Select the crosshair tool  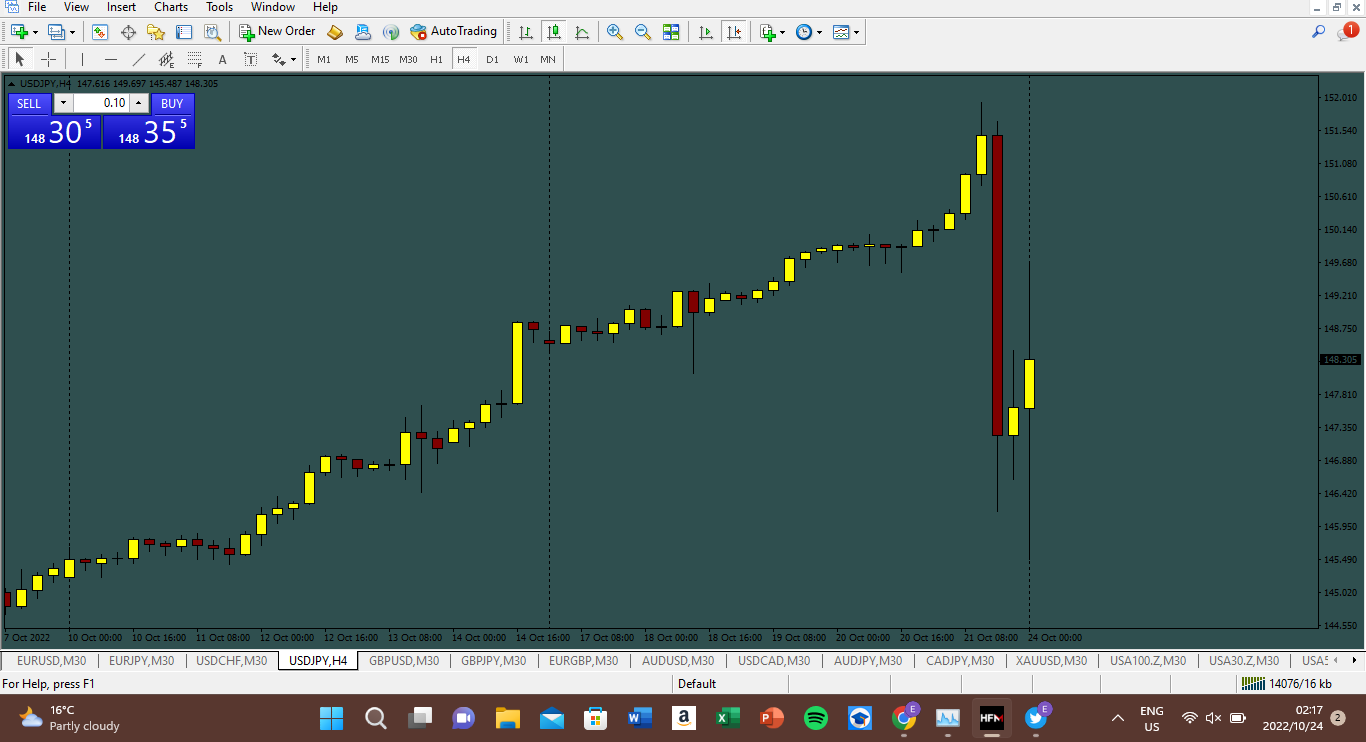click(x=48, y=59)
